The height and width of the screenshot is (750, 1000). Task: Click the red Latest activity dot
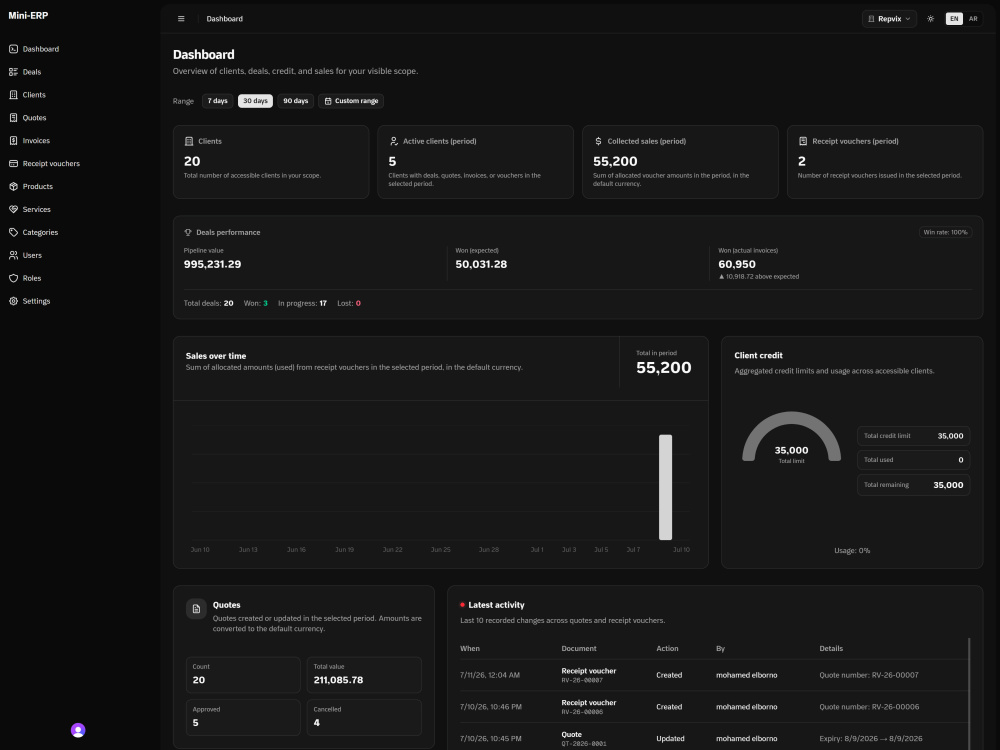coord(462,605)
